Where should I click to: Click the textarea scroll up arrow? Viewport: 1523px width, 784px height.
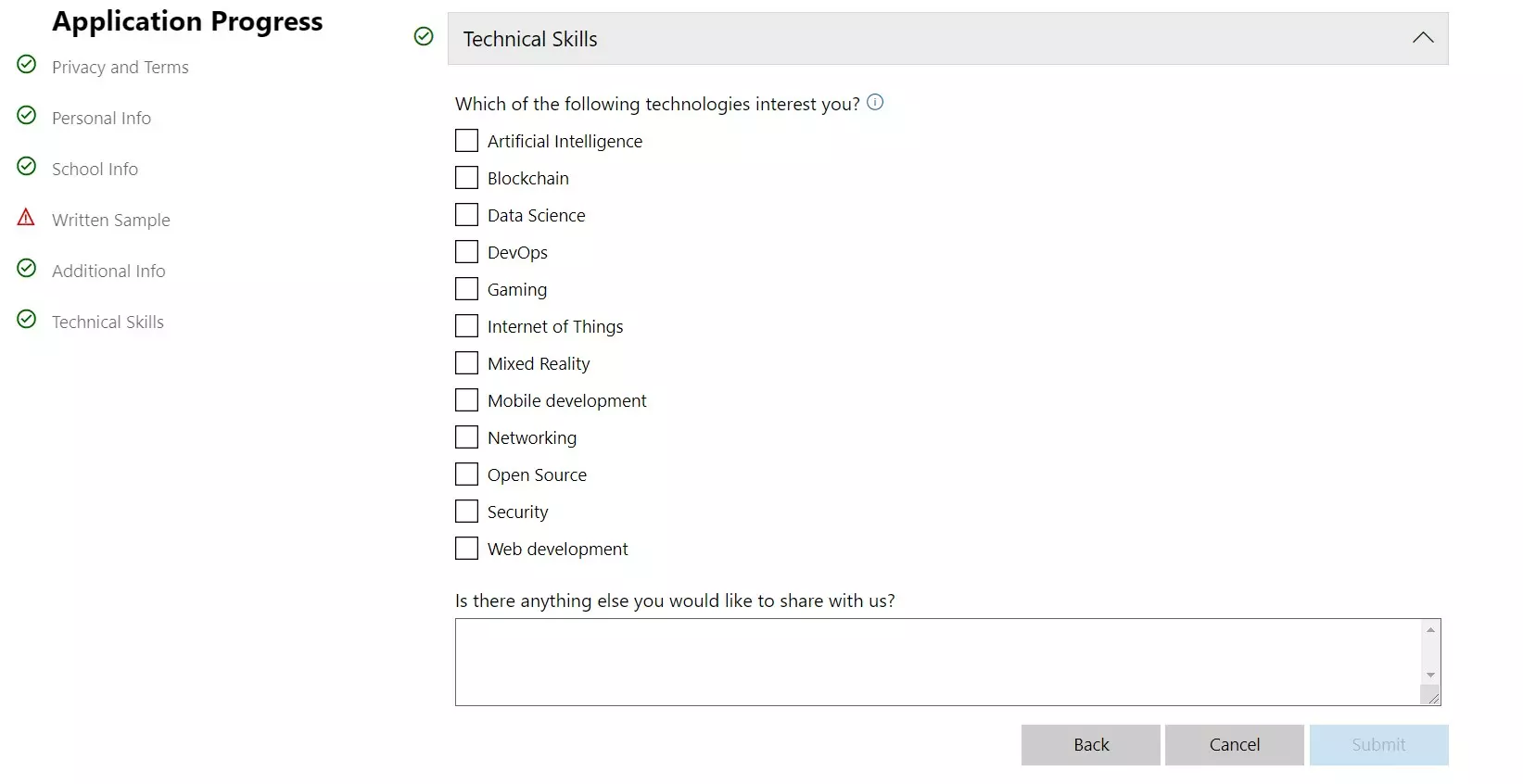1430,630
